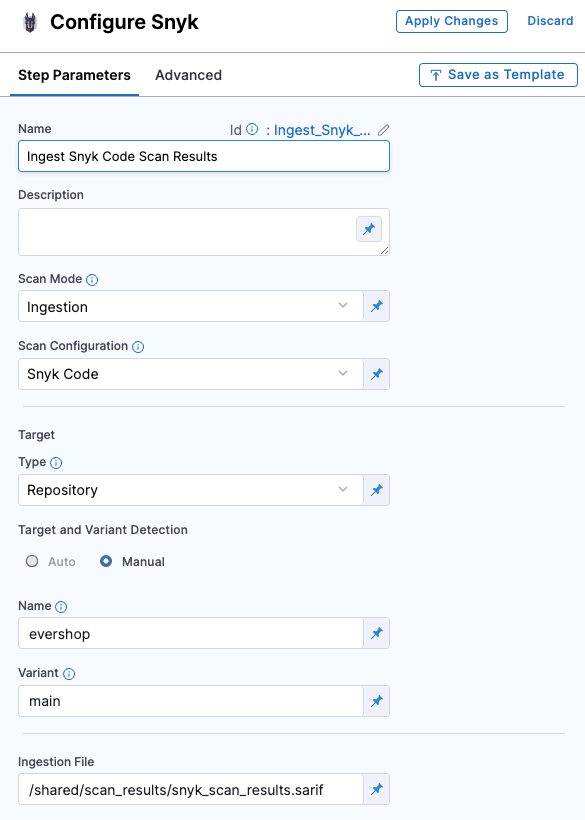
Task: Click the pin icon beside Description field
Action: (369, 229)
